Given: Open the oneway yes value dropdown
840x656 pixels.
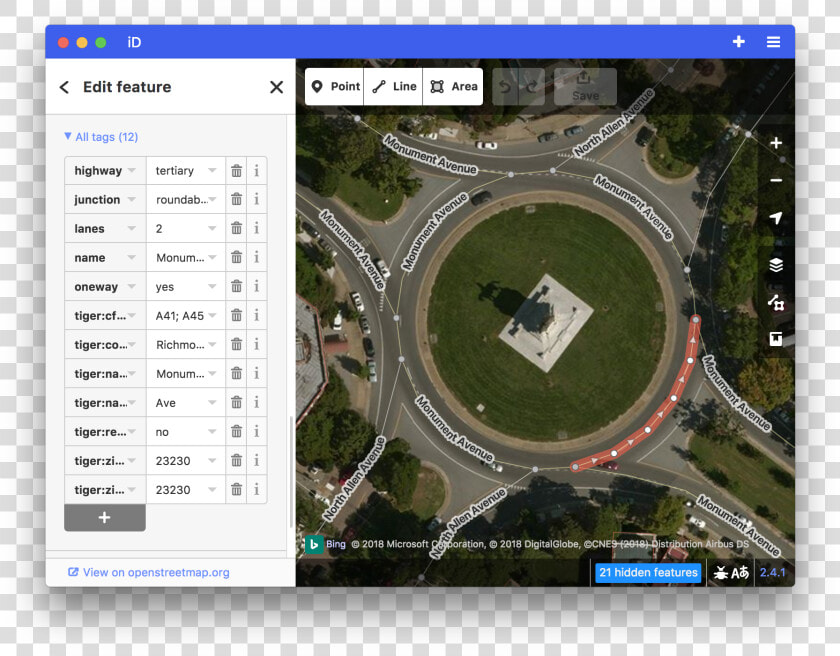Looking at the screenshot, I should (x=212, y=286).
